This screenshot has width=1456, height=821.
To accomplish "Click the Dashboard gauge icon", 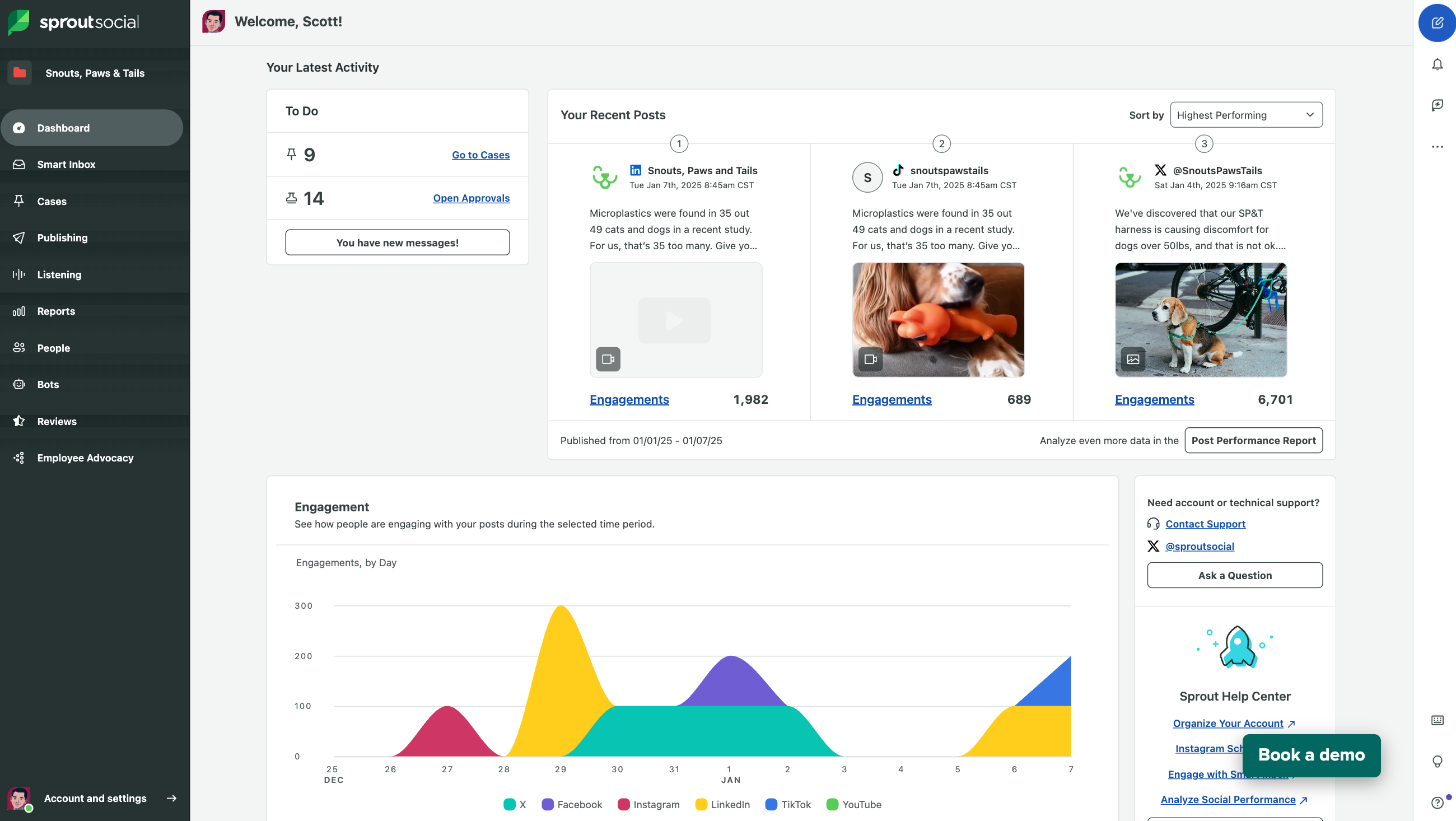I will 18,128.
